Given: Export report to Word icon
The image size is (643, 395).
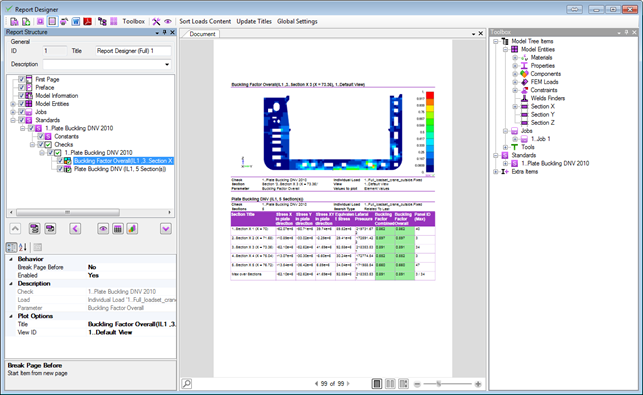Looking at the screenshot, I should 75,21.
